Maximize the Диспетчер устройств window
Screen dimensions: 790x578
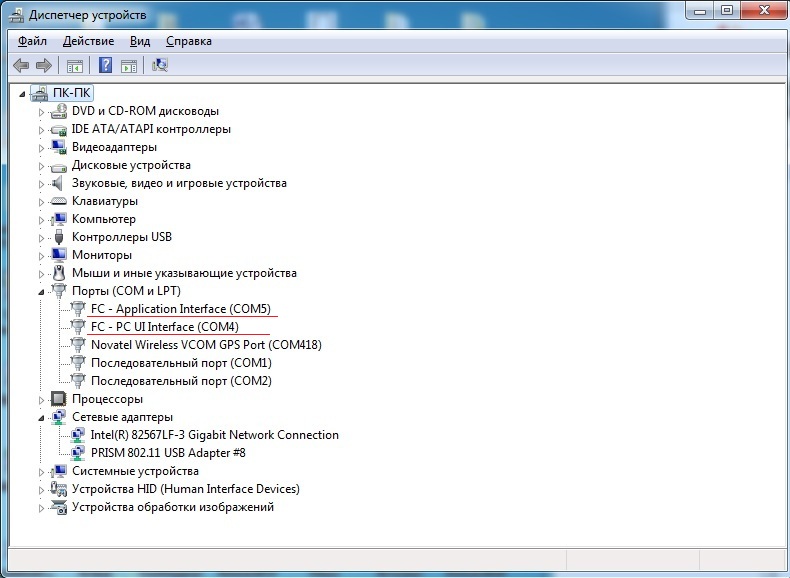(x=727, y=11)
